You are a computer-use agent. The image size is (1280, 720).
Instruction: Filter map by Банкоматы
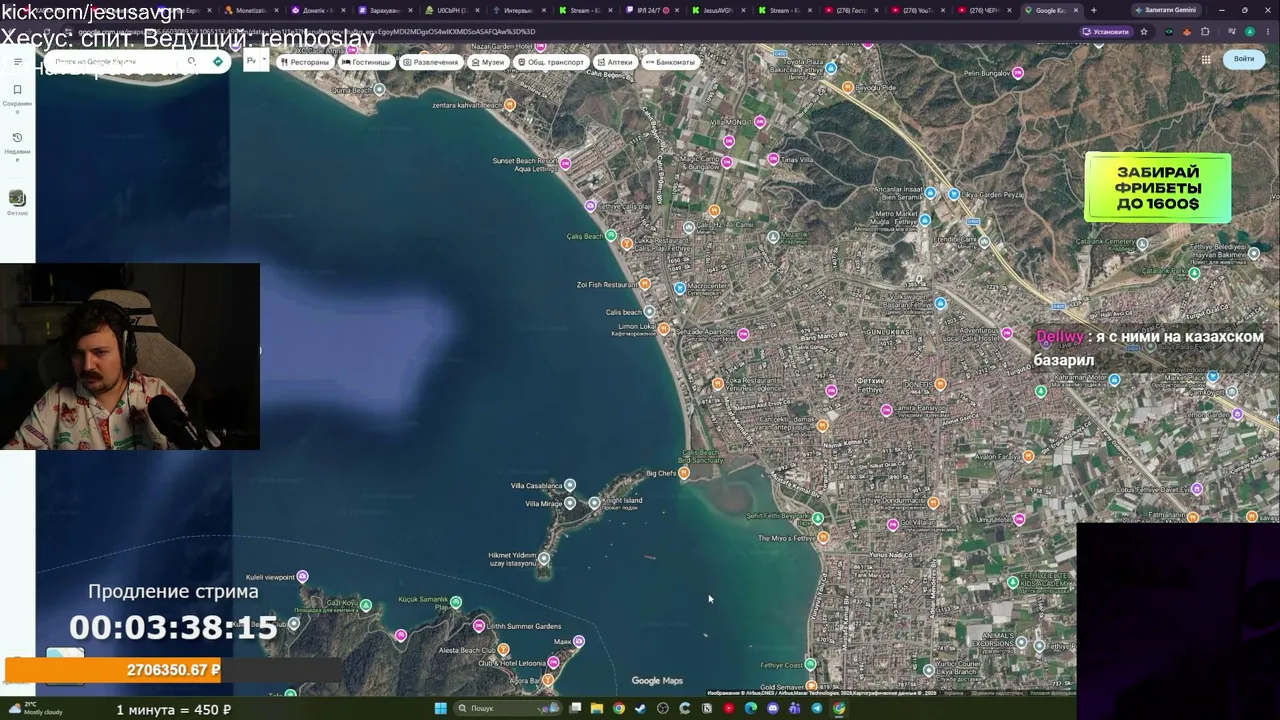pos(670,62)
